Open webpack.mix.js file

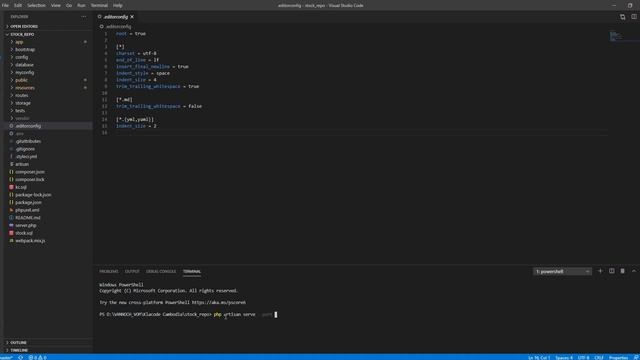click(x=30, y=240)
